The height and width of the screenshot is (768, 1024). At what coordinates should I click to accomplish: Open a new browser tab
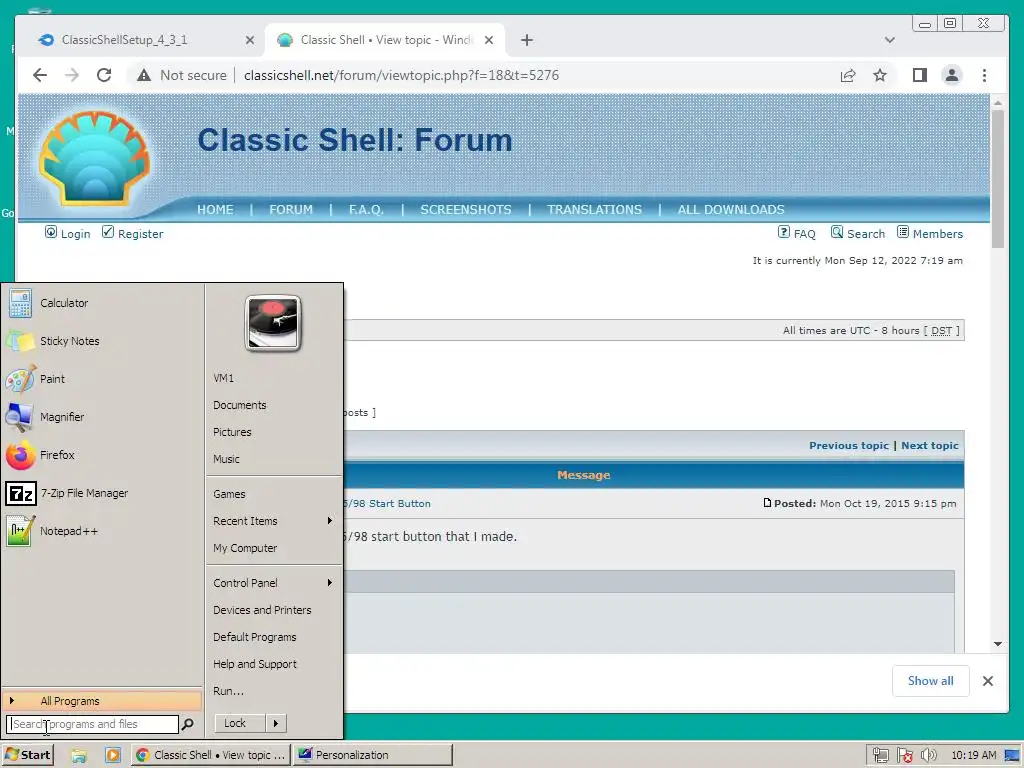pyautogui.click(x=527, y=40)
